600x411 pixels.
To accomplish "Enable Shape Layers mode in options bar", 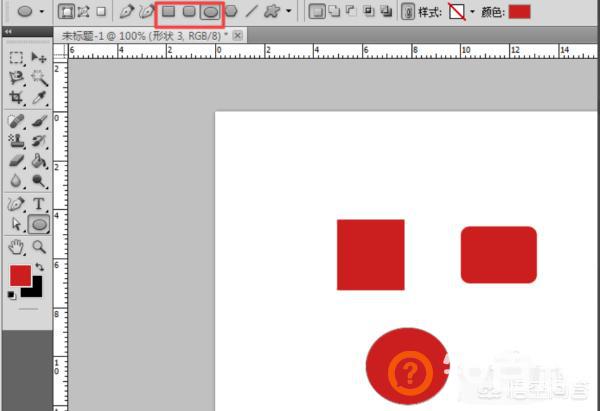I will tap(67, 11).
